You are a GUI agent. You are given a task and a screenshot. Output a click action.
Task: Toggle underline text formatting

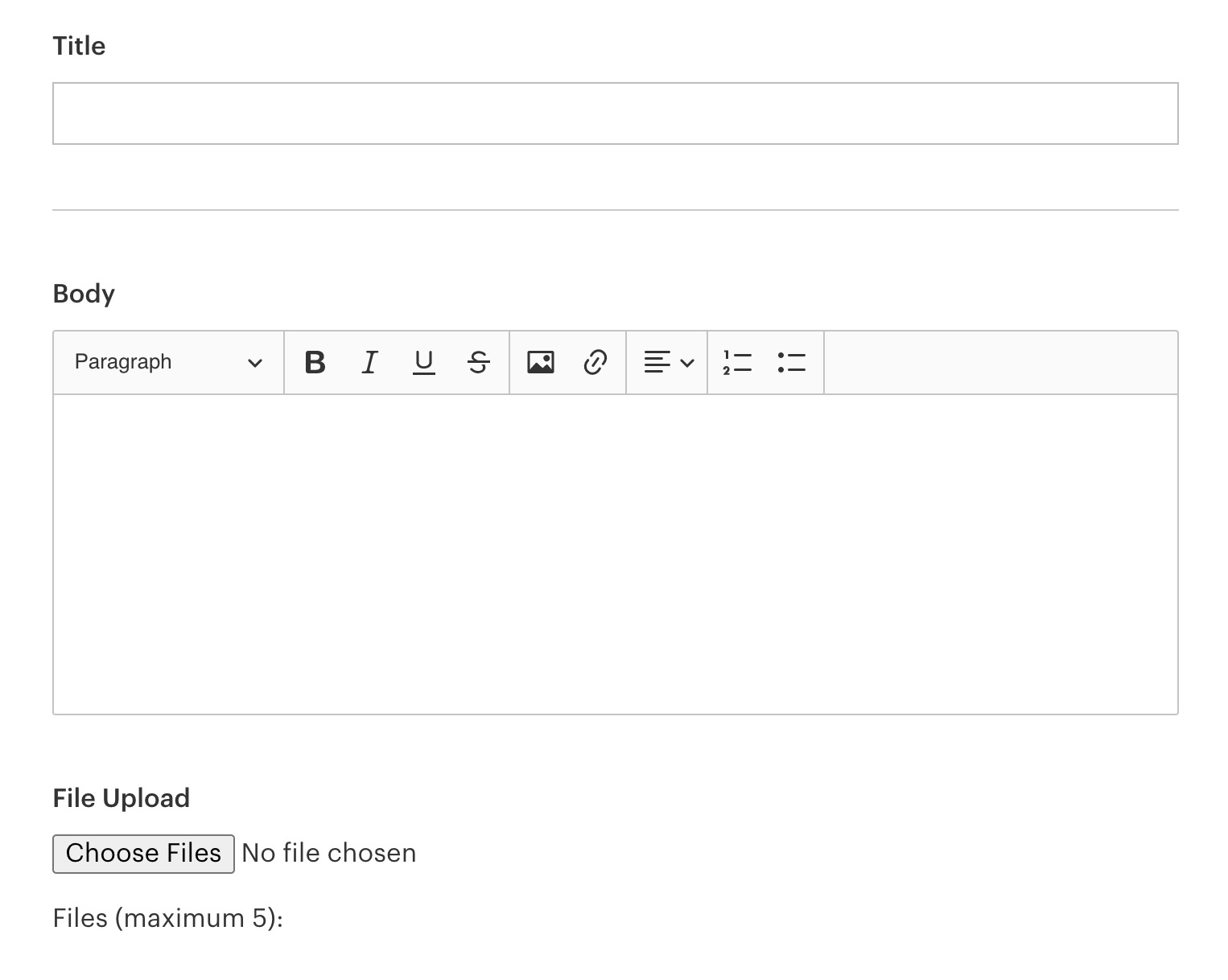pos(423,363)
